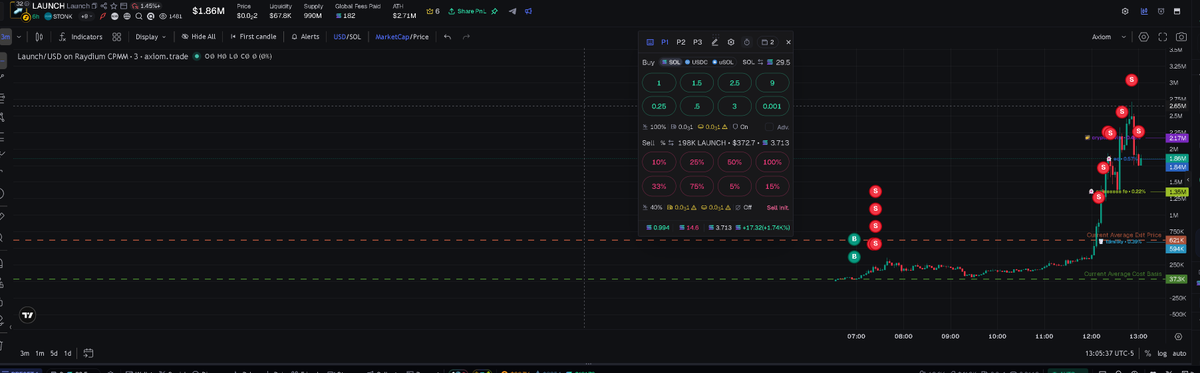
Task: Sell 75% of LAUNCH holdings
Action: pyautogui.click(x=696, y=186)
